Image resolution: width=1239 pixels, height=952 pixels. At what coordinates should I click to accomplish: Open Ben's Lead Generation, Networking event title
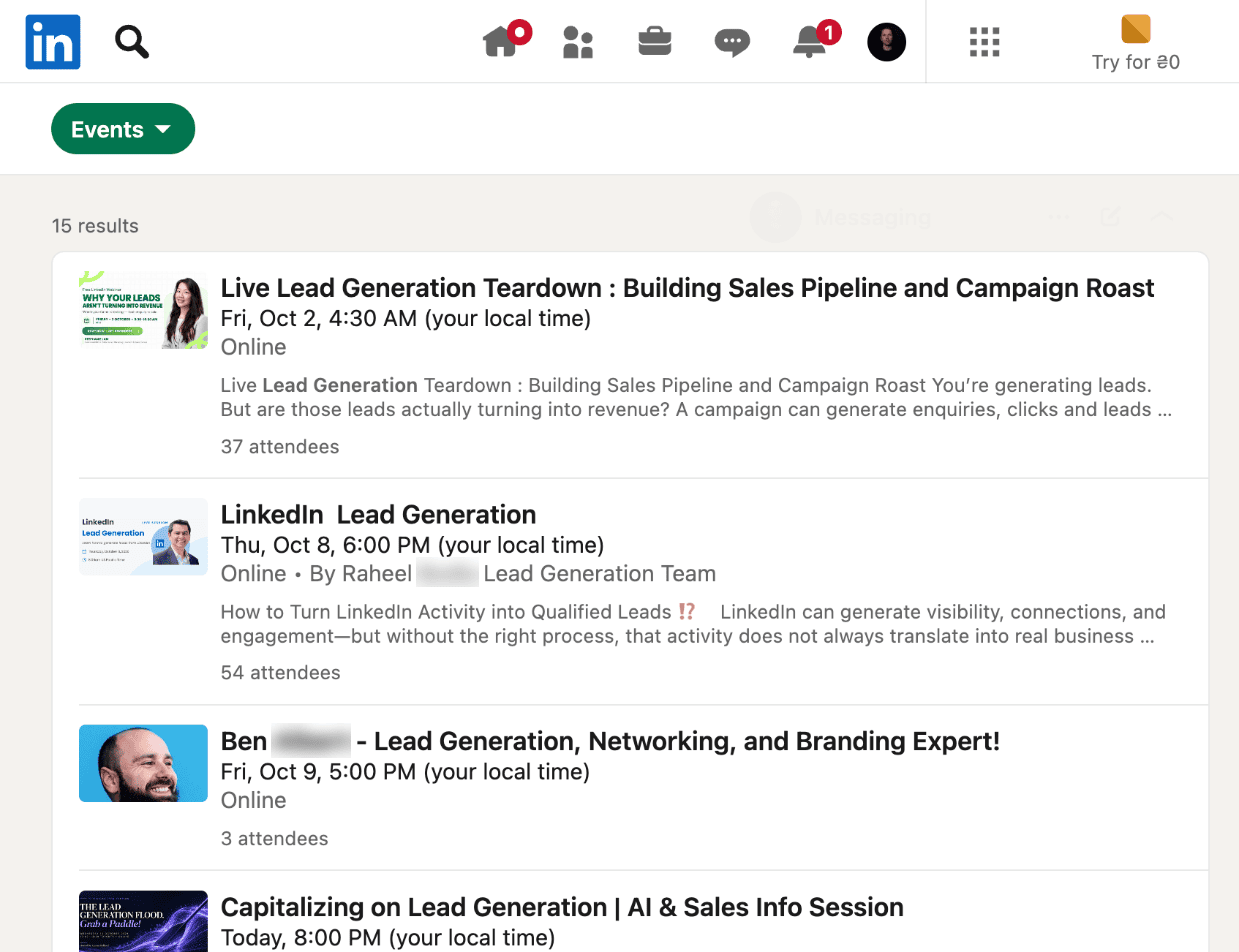610,742
